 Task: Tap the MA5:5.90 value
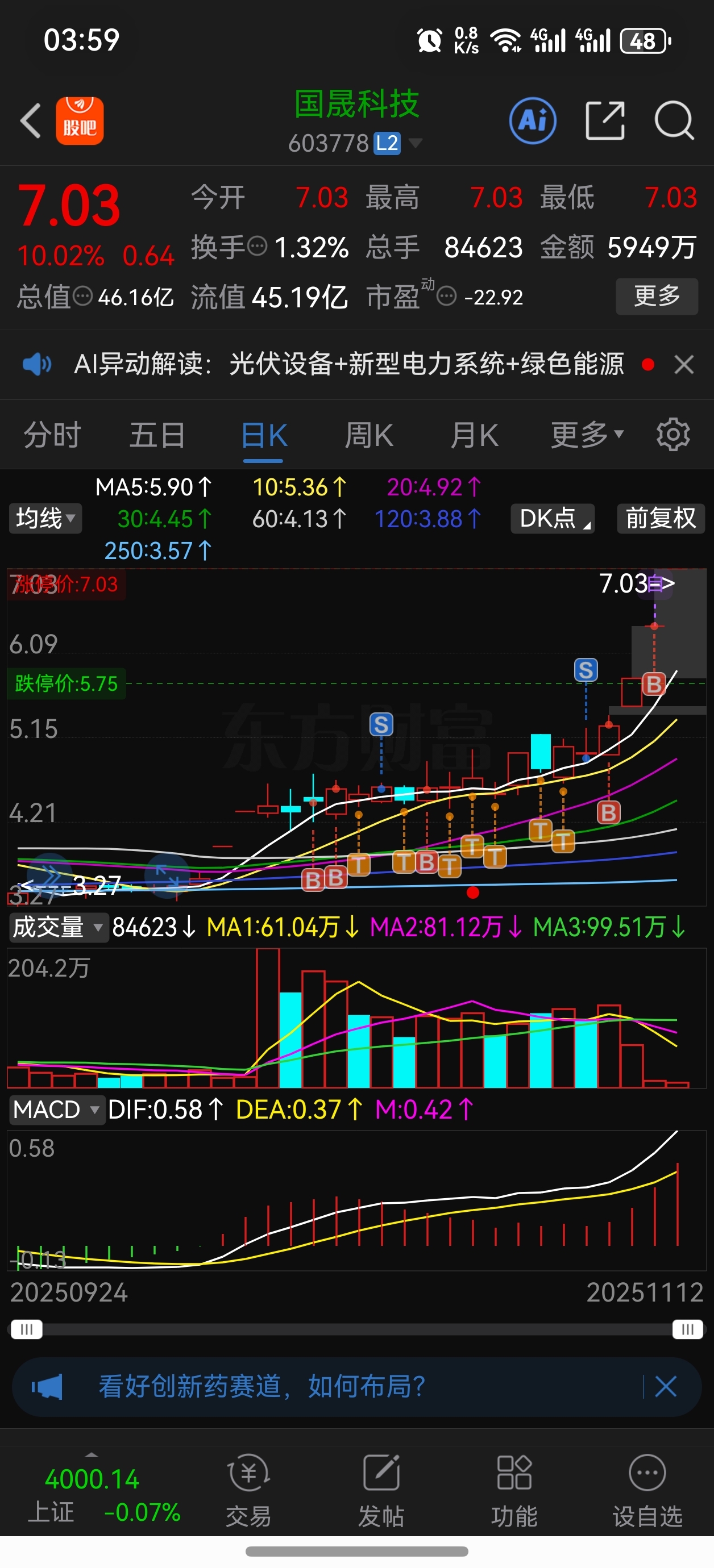pyautogui.click(x=153, y=487)
